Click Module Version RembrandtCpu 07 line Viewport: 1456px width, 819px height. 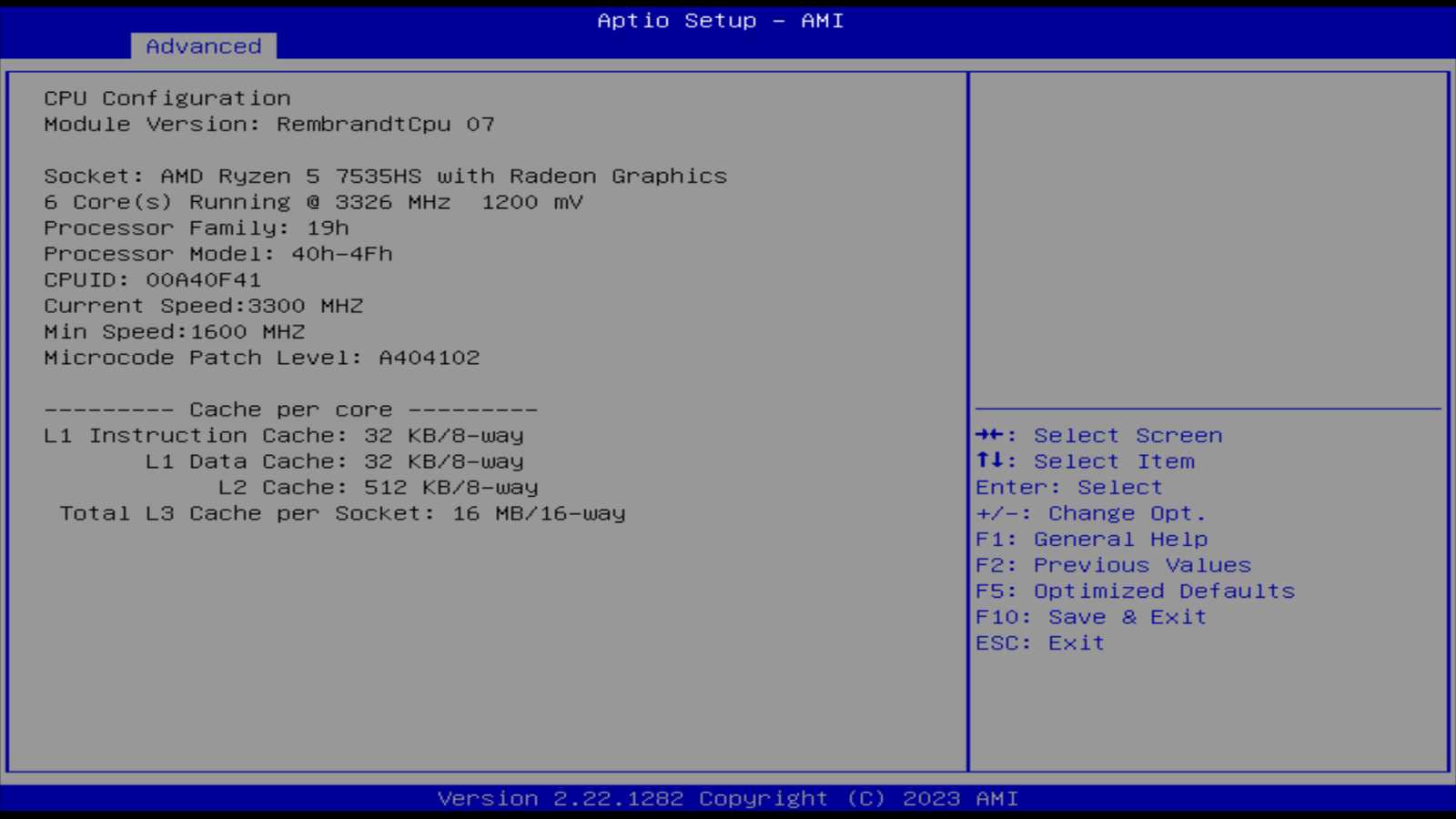[x=269, y=125]
